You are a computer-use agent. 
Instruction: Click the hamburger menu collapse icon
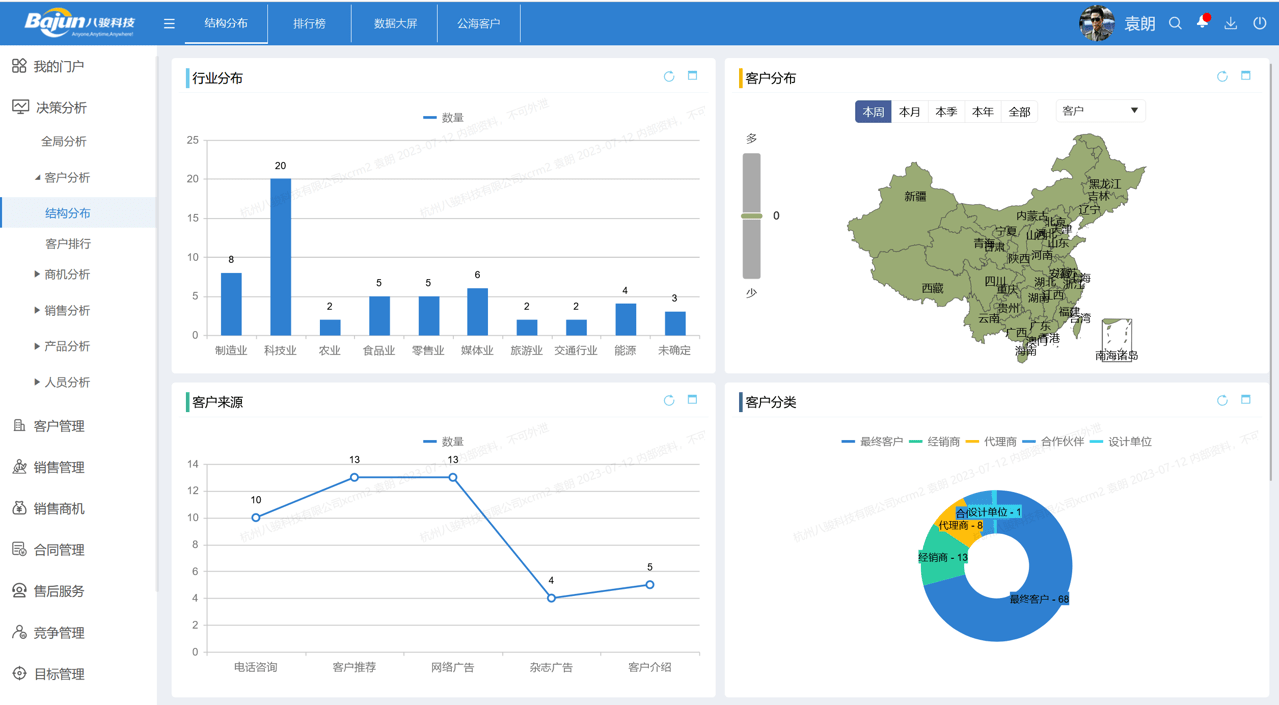(169, 24)
